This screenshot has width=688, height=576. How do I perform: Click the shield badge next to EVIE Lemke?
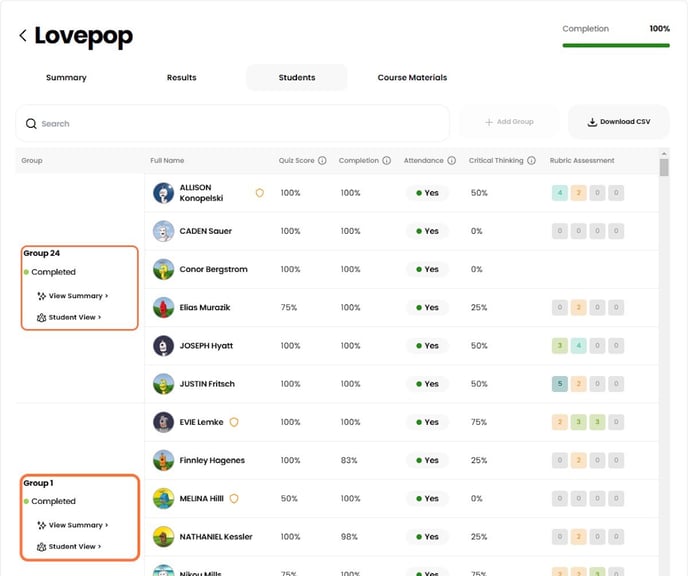234,422
